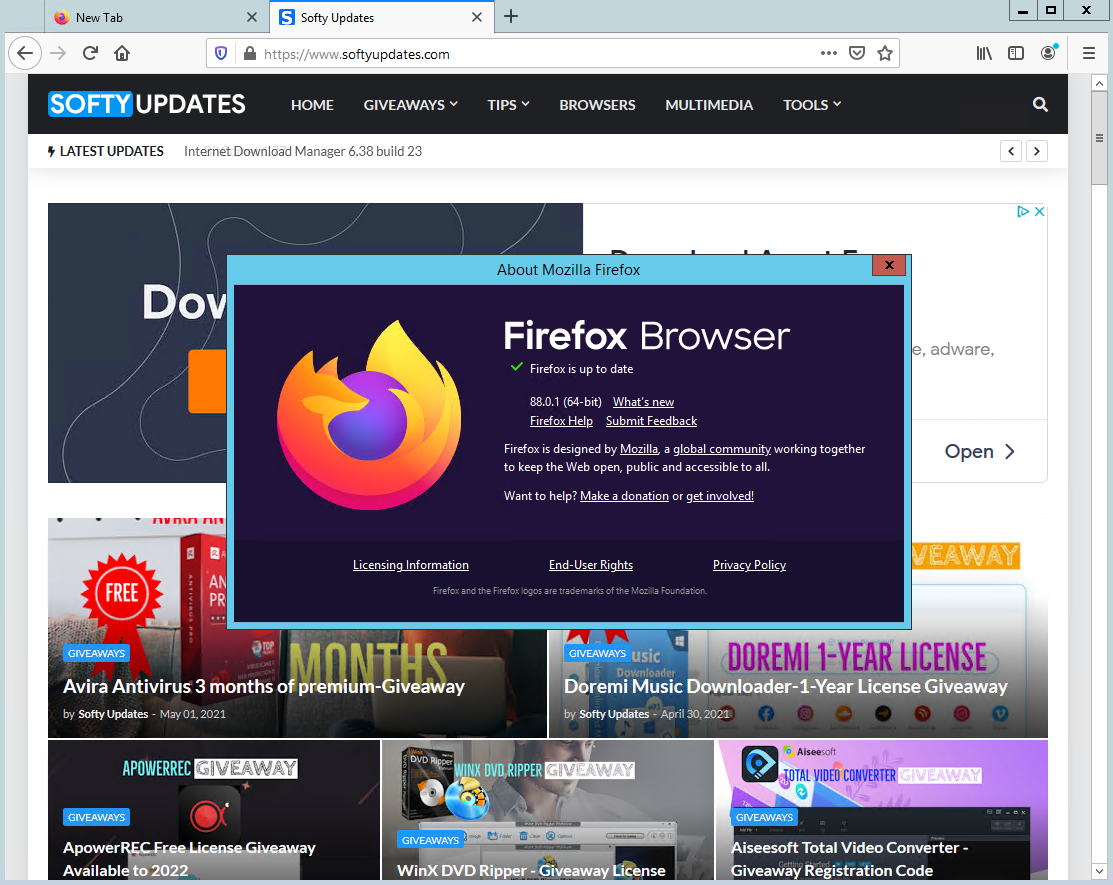Click Make a donation link
This screenshot has width=1113, height=885.
[624, 495]
